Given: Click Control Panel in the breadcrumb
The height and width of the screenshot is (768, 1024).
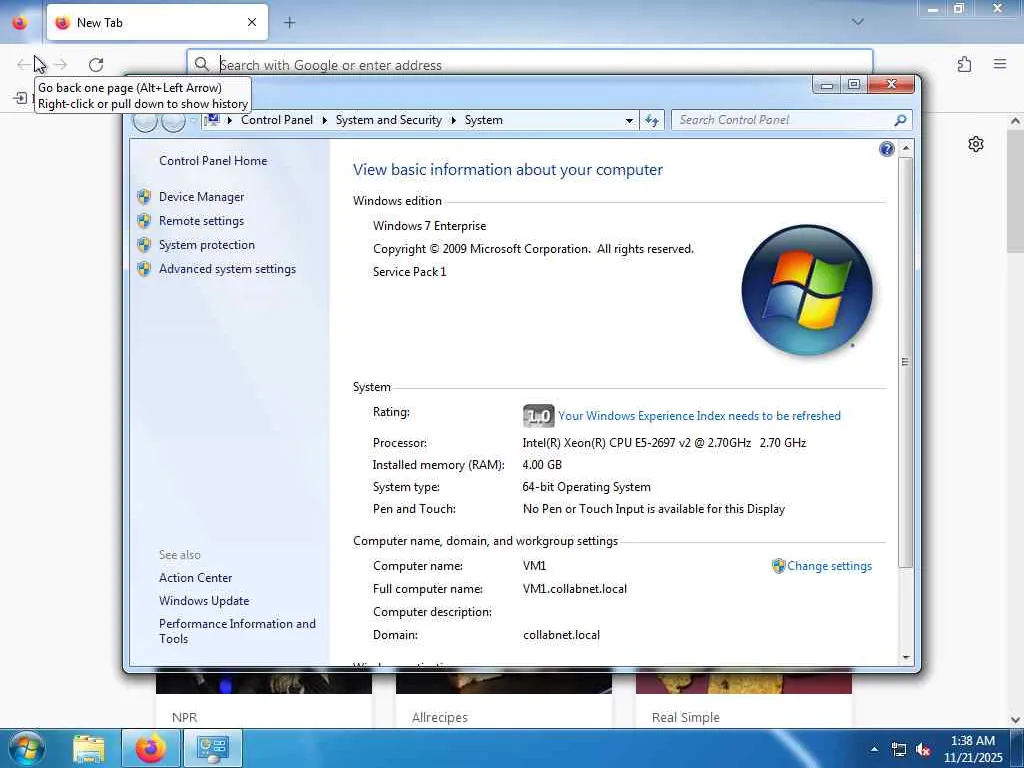Looking at the screenshot, I should [x=277, y=120].
